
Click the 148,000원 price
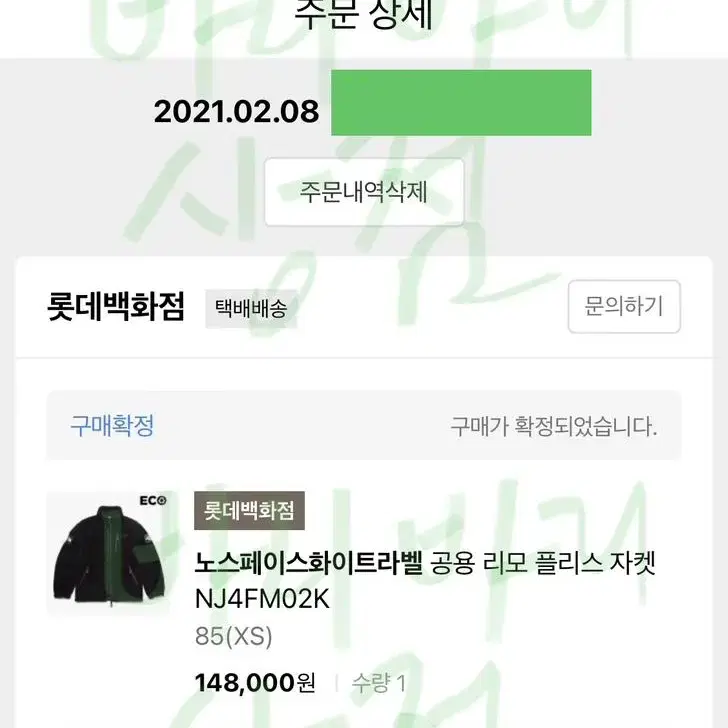255,683
